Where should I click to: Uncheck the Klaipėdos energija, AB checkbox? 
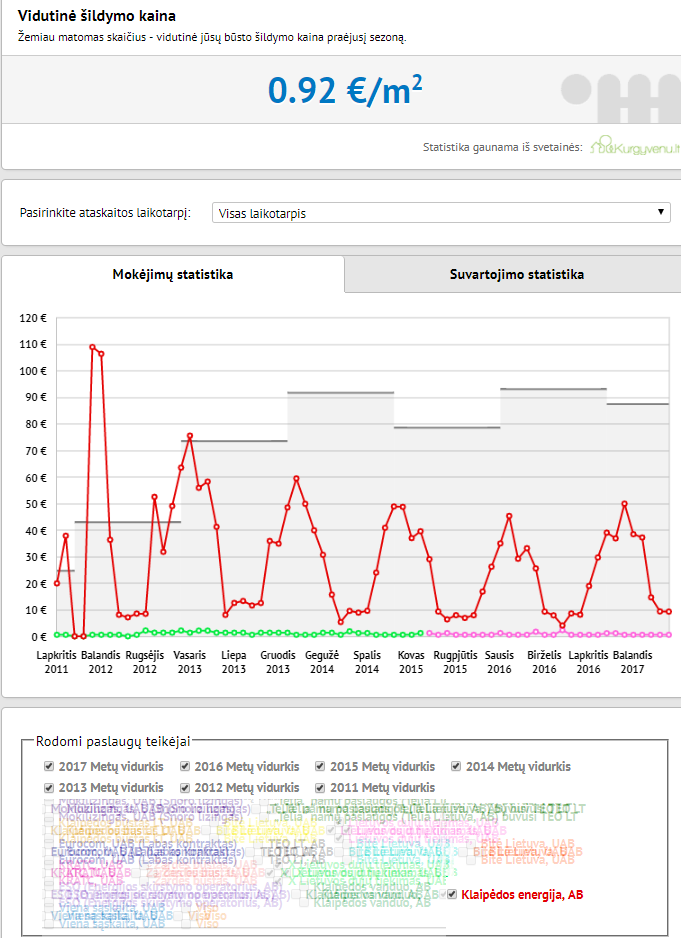452,894
